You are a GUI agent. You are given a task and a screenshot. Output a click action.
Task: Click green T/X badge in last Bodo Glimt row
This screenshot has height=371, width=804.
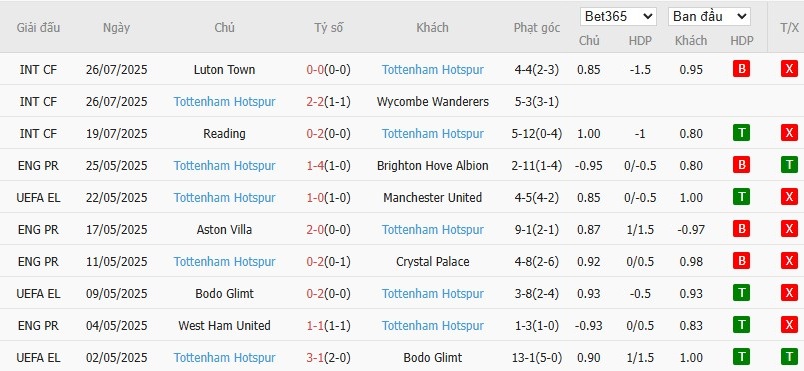789,357
